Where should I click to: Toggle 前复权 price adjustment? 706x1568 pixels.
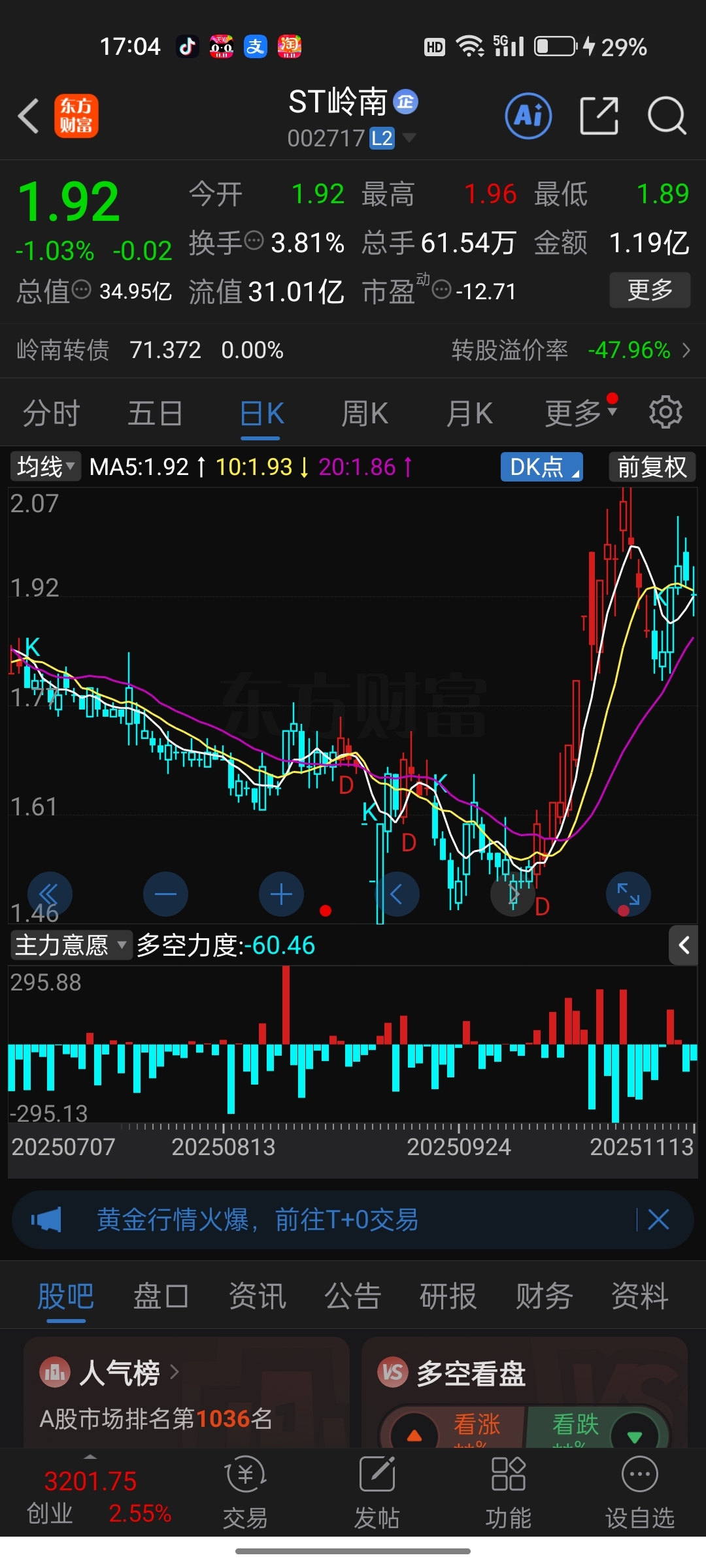pyautogui.click(x=652, y=467)
